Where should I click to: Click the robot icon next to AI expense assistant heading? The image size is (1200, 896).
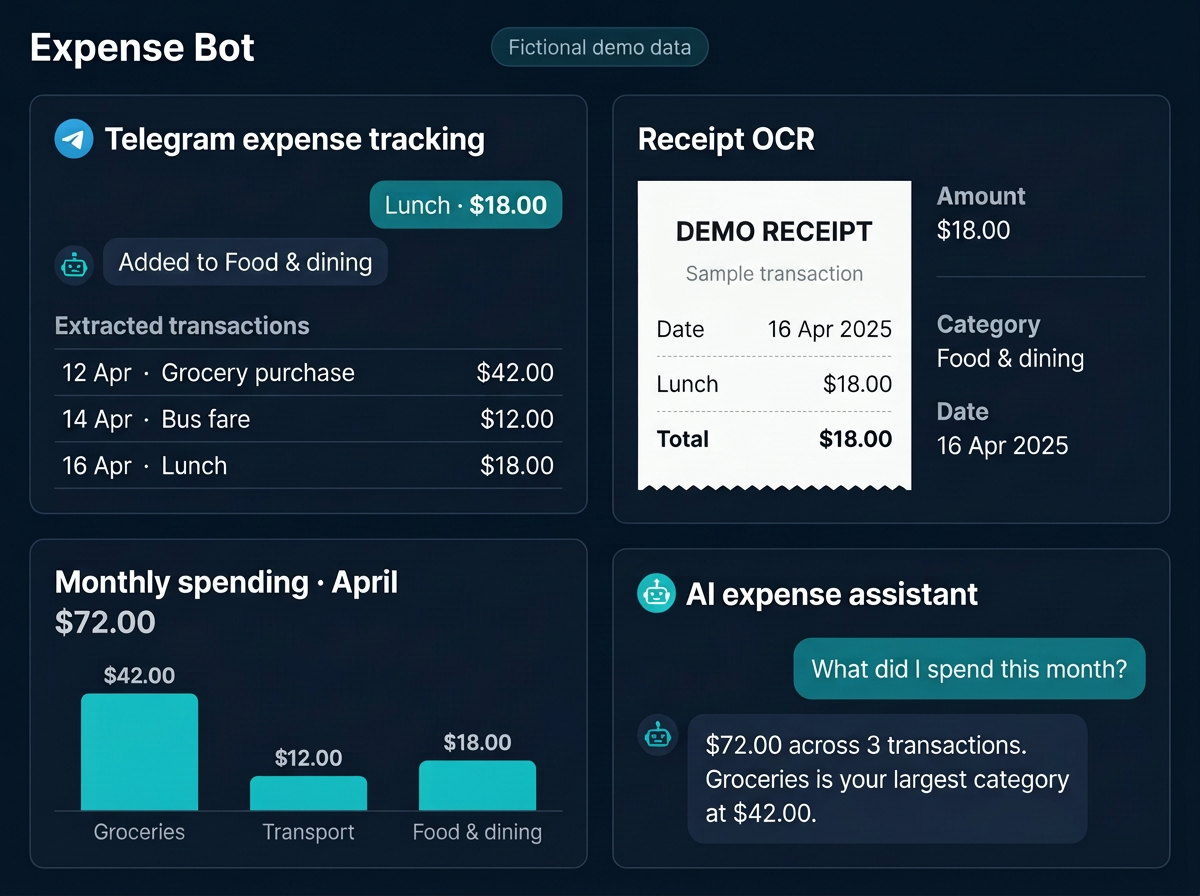(x=656, y=594)
